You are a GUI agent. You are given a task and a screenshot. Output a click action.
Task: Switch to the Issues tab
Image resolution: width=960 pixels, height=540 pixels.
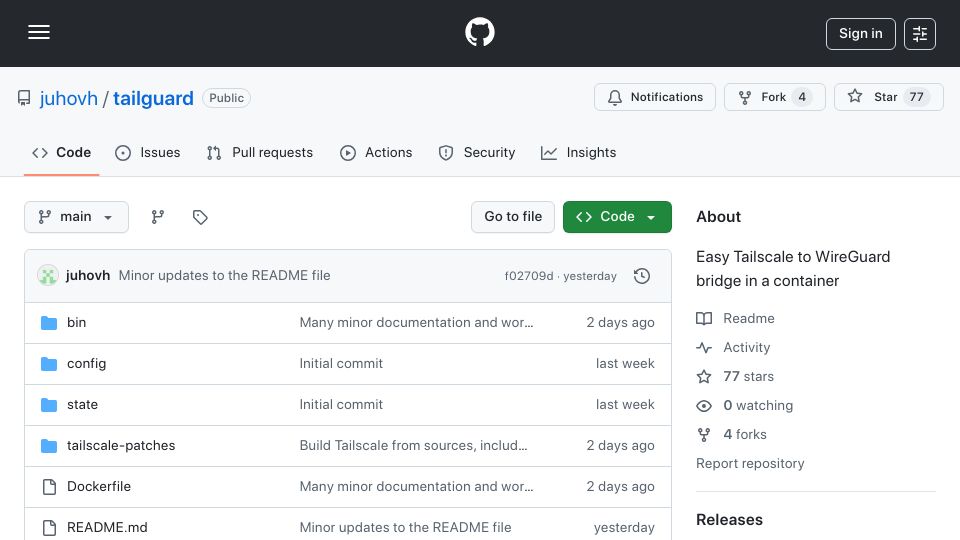(x=148, y=152)
